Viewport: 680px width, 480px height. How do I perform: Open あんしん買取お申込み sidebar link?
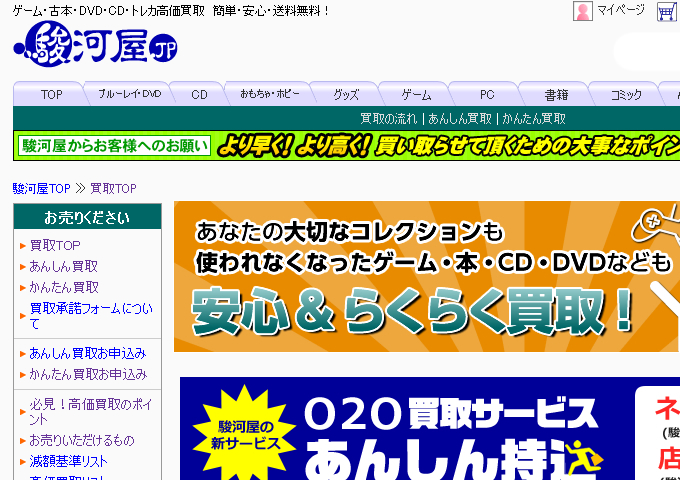tap(88, 353)
